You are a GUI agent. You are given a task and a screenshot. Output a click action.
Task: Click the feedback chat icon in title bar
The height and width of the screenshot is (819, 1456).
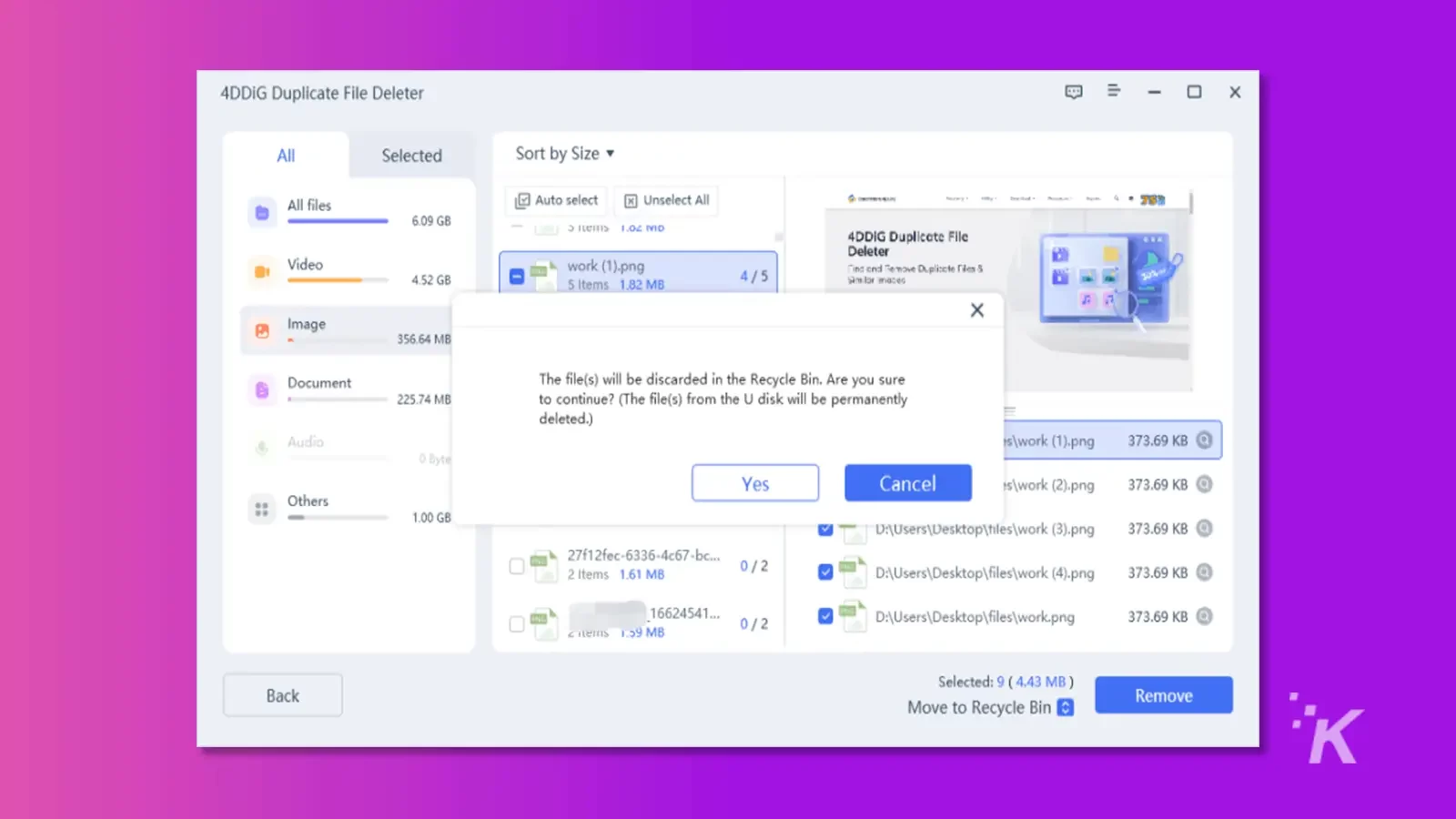tap(1074, 92)
